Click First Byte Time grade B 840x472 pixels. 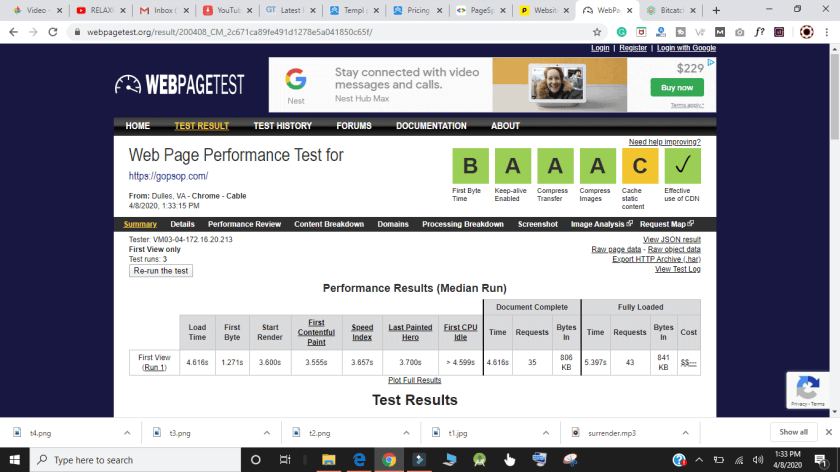470,166
